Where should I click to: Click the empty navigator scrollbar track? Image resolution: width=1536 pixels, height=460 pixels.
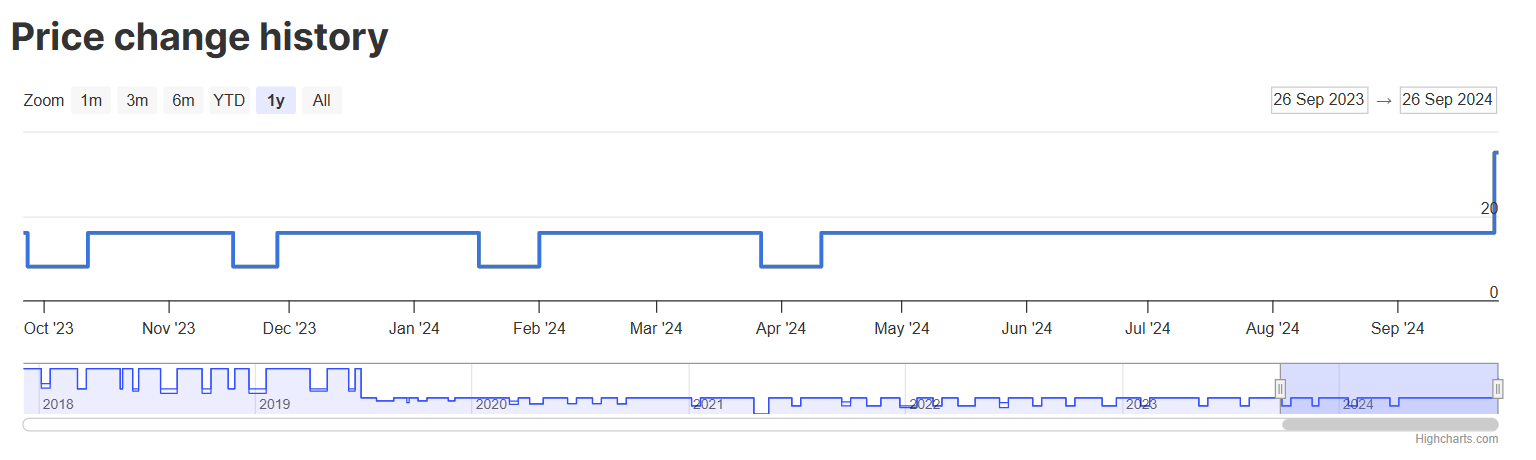tap(650, 425)
